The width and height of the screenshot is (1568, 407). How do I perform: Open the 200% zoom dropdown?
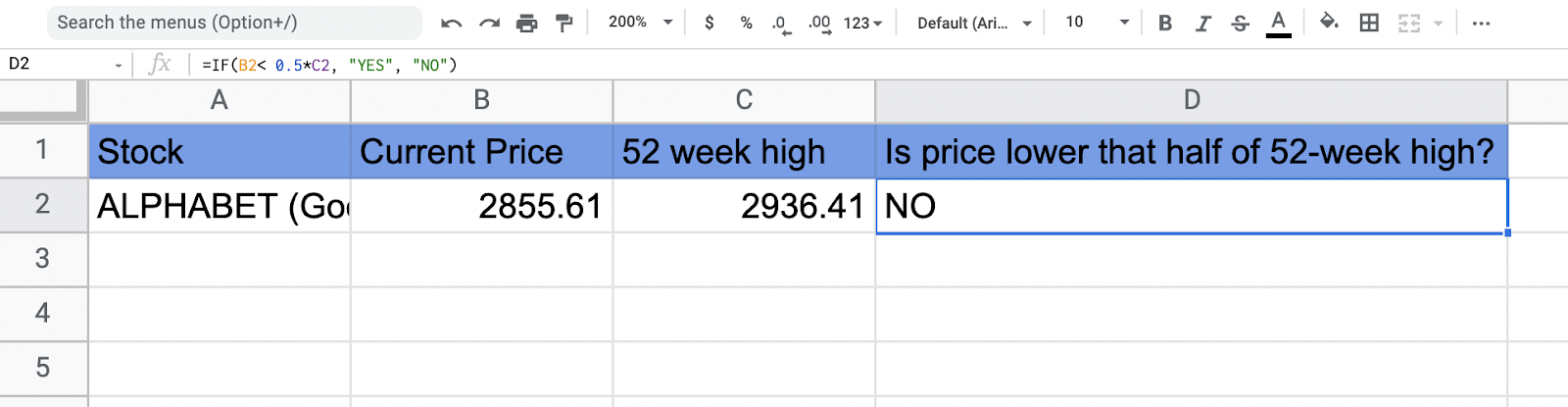click(x=641, y=23)
